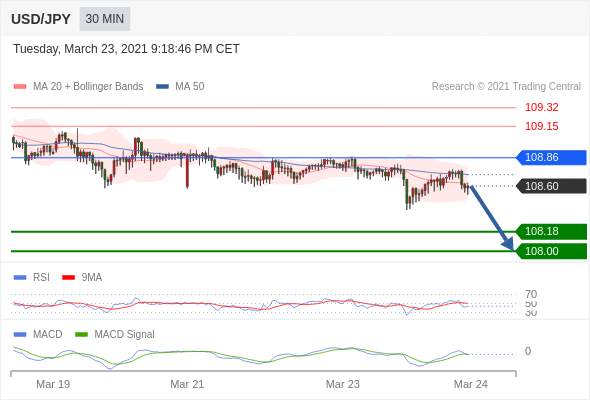590x400 pixels.
Task: Click the MACD Signal green swatch
Action: [81, 335]
